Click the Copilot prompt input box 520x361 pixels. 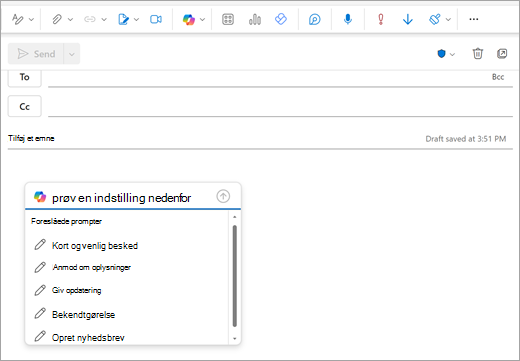coord(132,198)
